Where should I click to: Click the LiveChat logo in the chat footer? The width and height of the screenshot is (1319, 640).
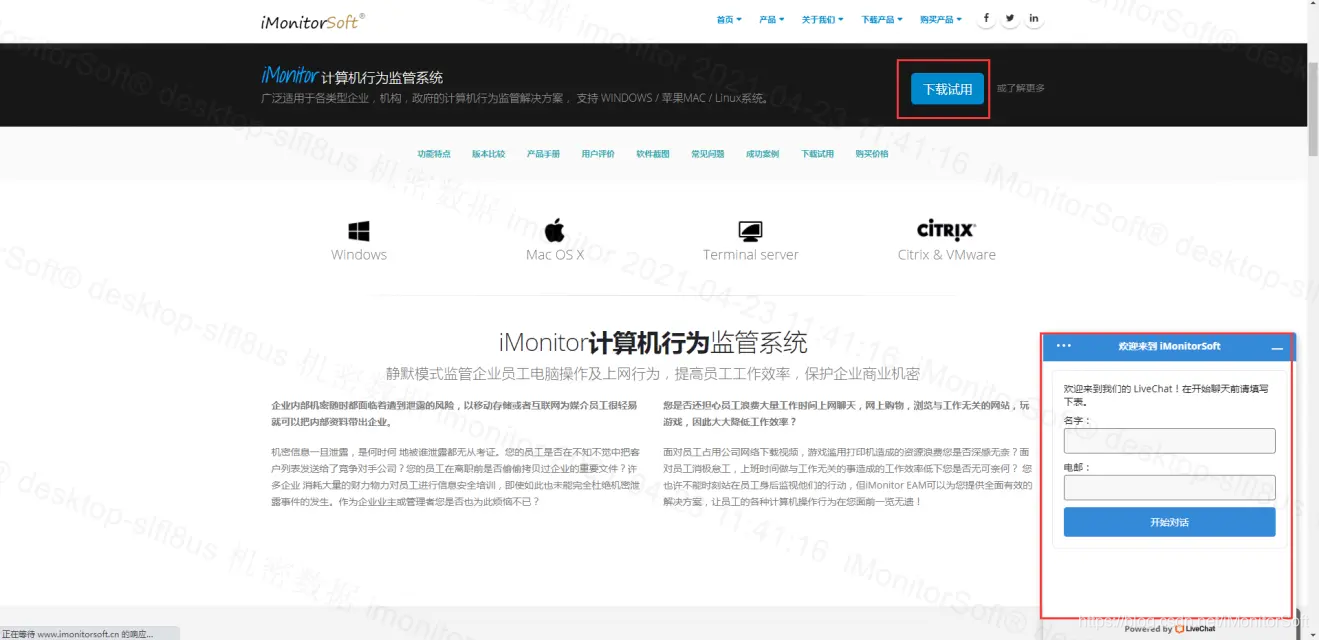coord(1195,629)
